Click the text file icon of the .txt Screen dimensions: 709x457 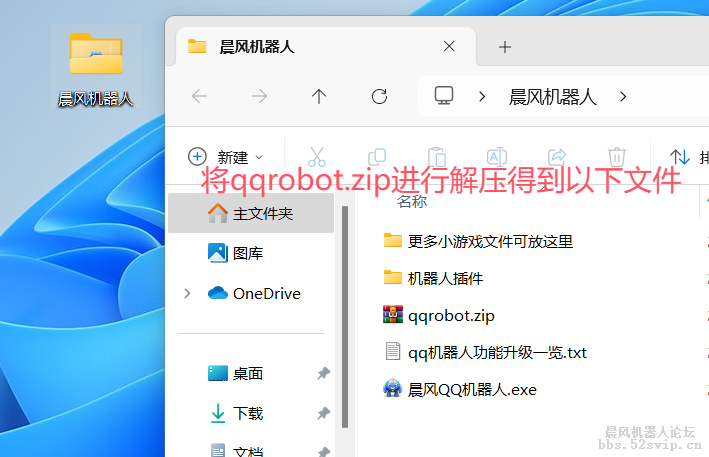392,351
